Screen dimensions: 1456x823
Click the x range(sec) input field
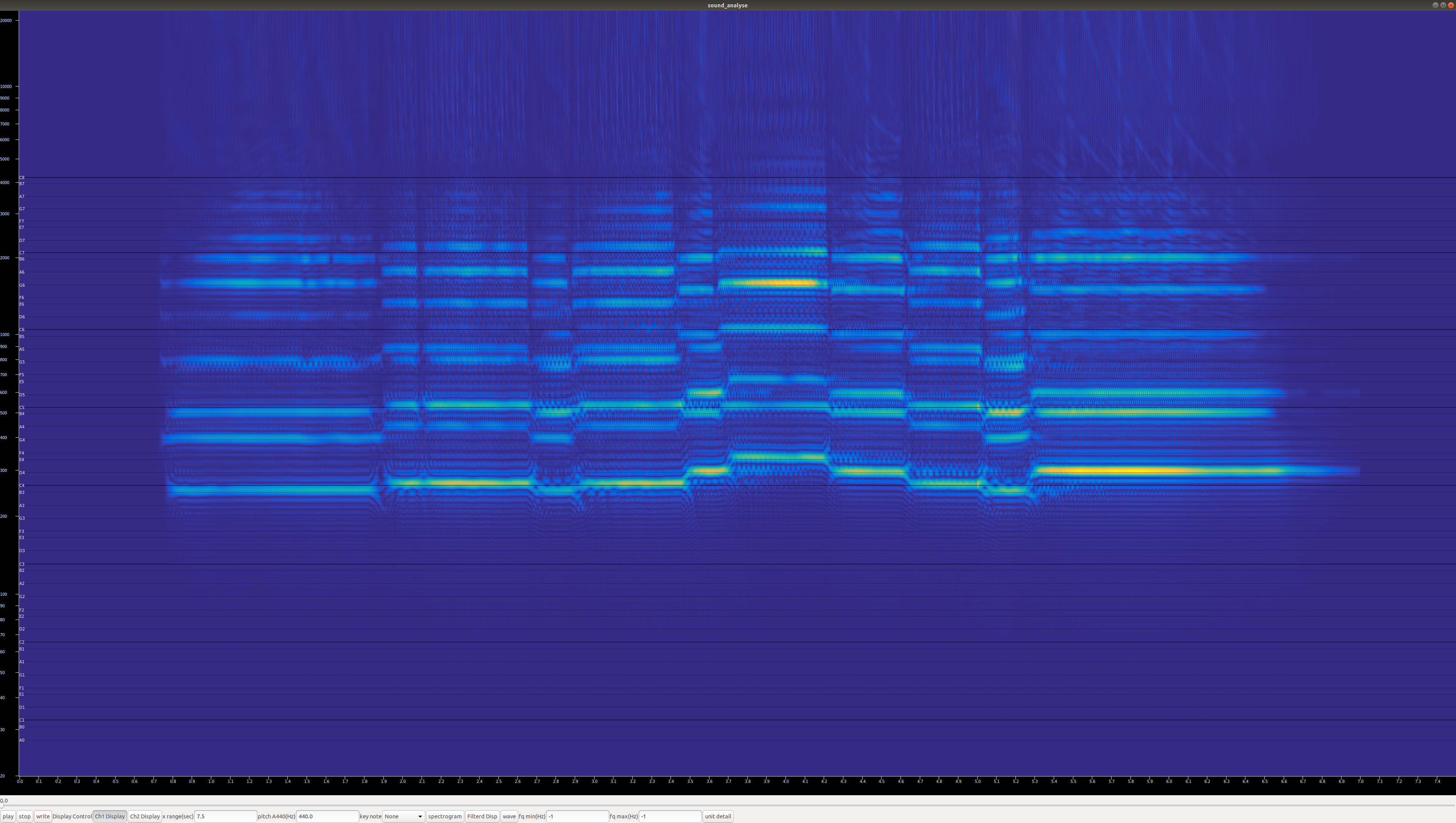225,816
